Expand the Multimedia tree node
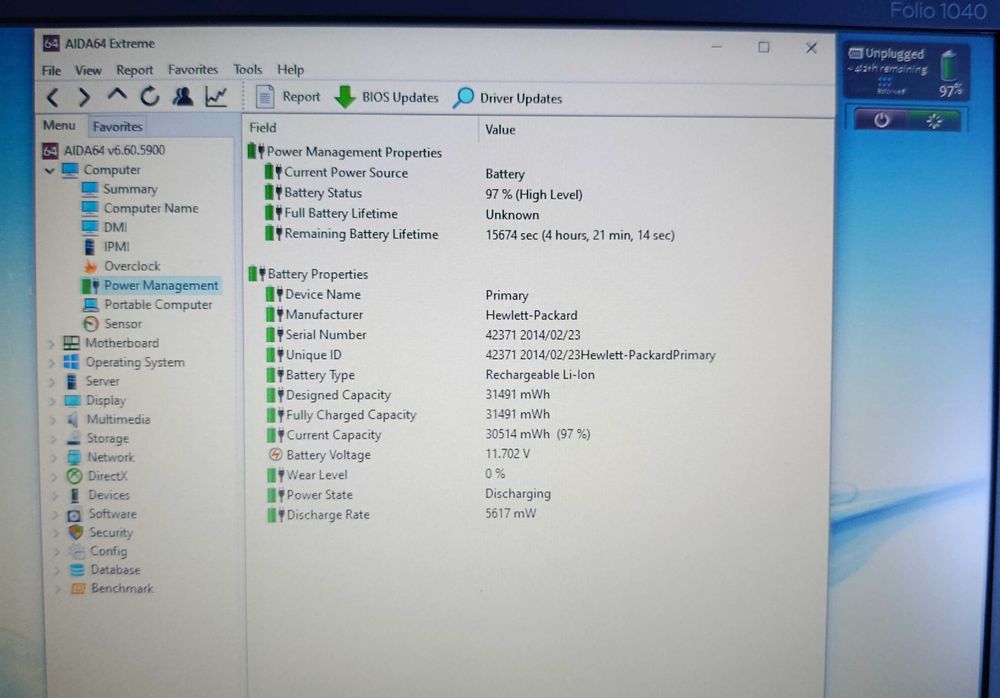Image resolution: width=1000 pixels, height=698 pixels. click(x=53, y=420)
